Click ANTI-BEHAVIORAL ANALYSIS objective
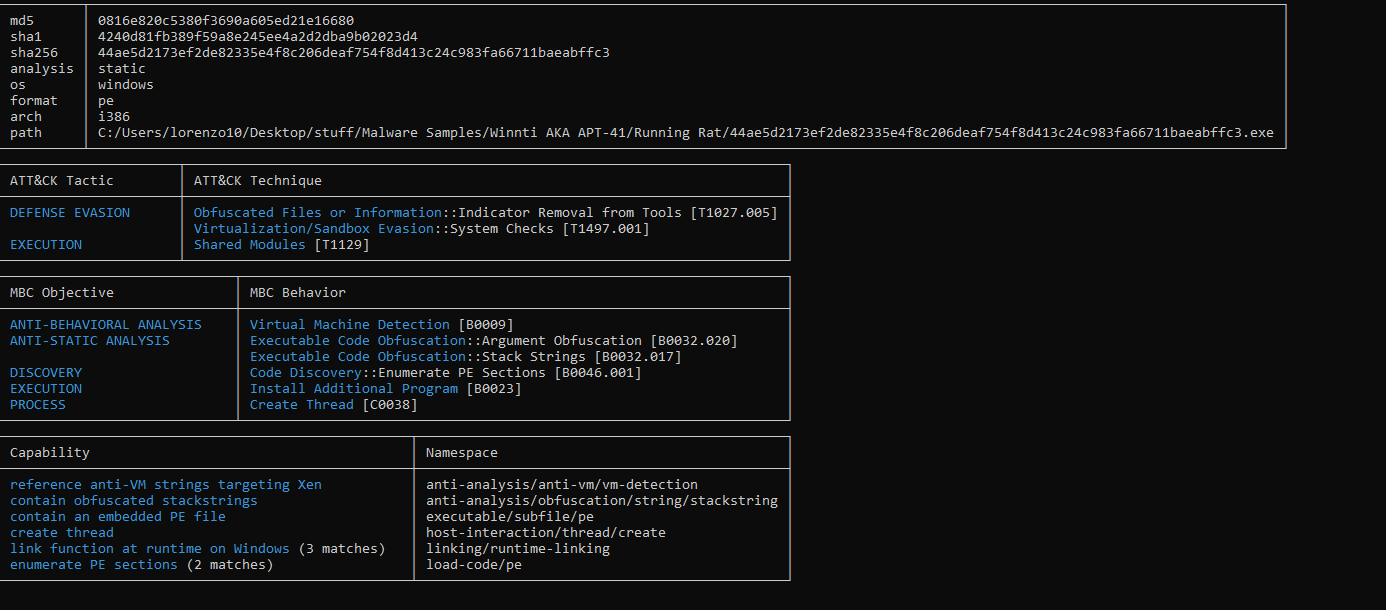The height and width of the screenshot is (610, 1386). click(106, 325)
